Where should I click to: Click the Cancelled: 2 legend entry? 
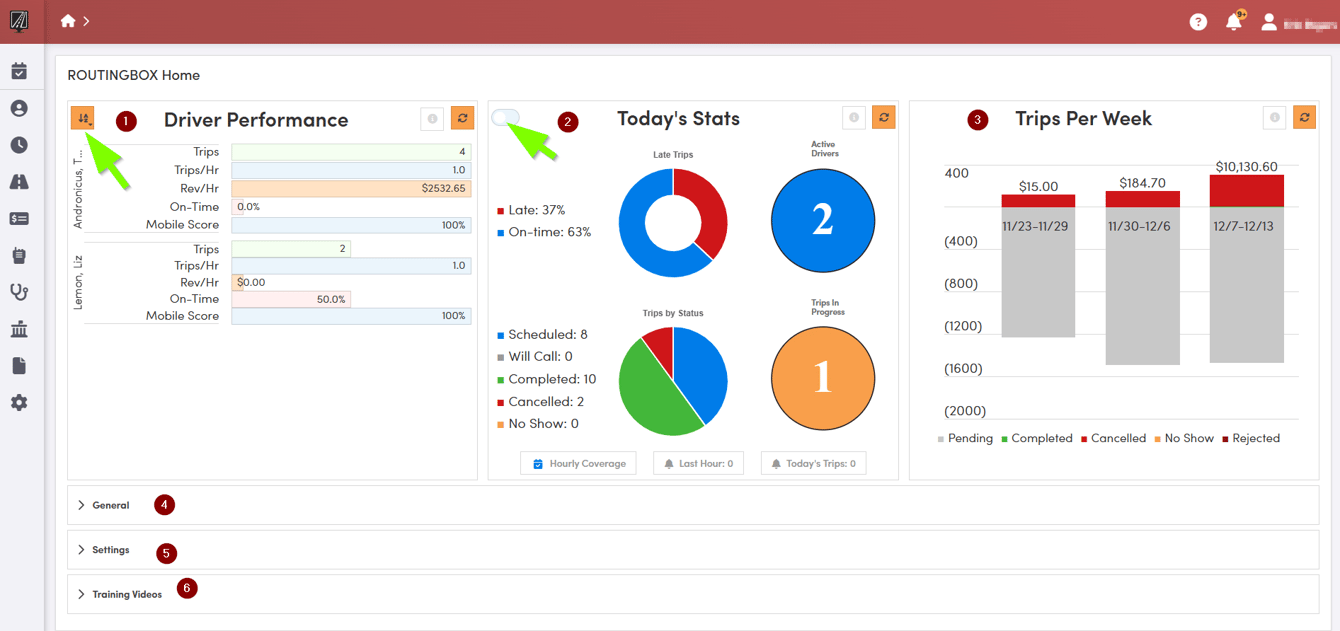pyautogui.click(x=540, y=401)
